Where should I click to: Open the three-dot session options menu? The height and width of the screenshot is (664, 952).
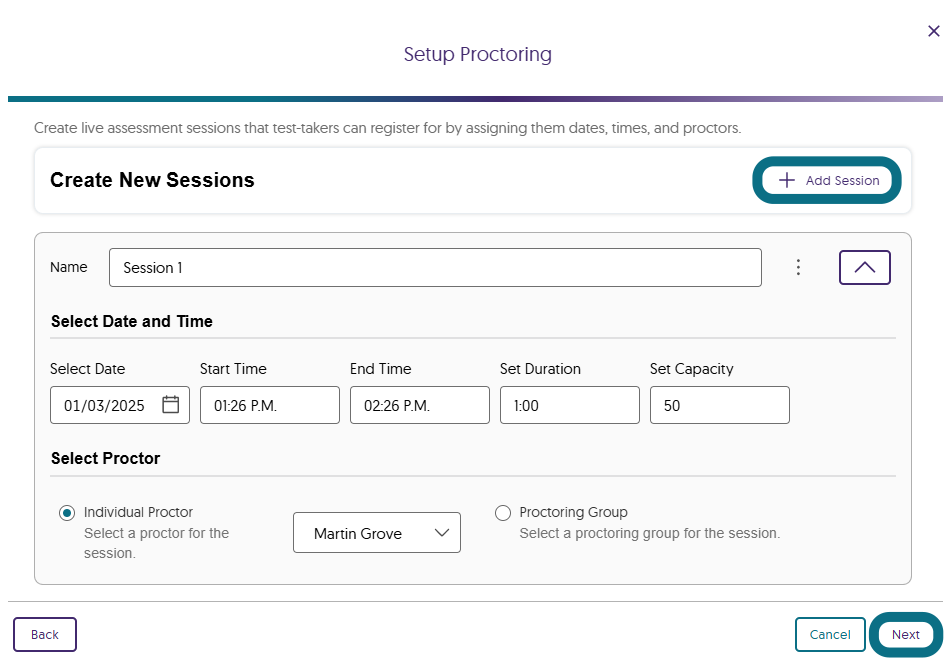coord(798,267)
